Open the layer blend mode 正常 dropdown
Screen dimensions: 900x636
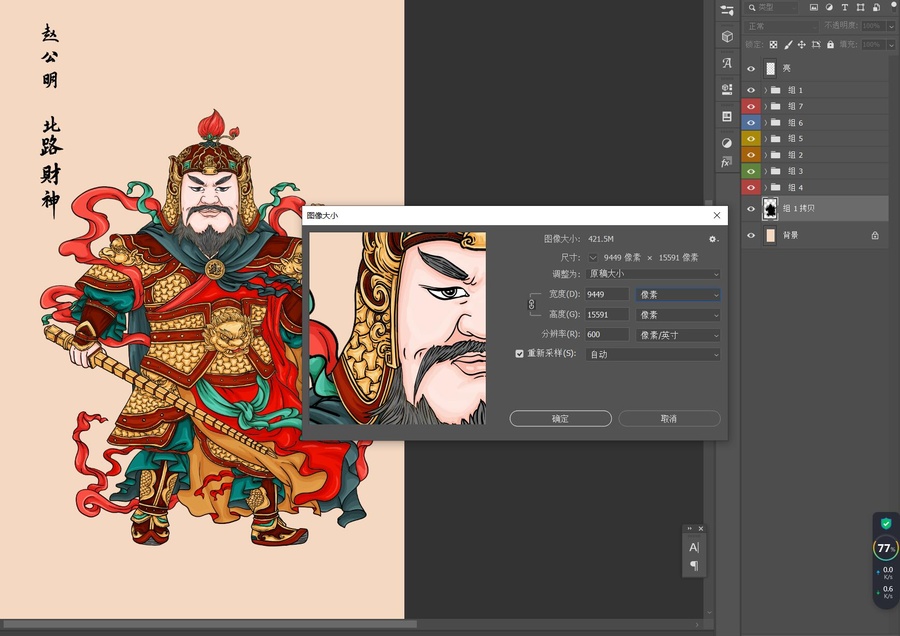[x=781, y=26]
